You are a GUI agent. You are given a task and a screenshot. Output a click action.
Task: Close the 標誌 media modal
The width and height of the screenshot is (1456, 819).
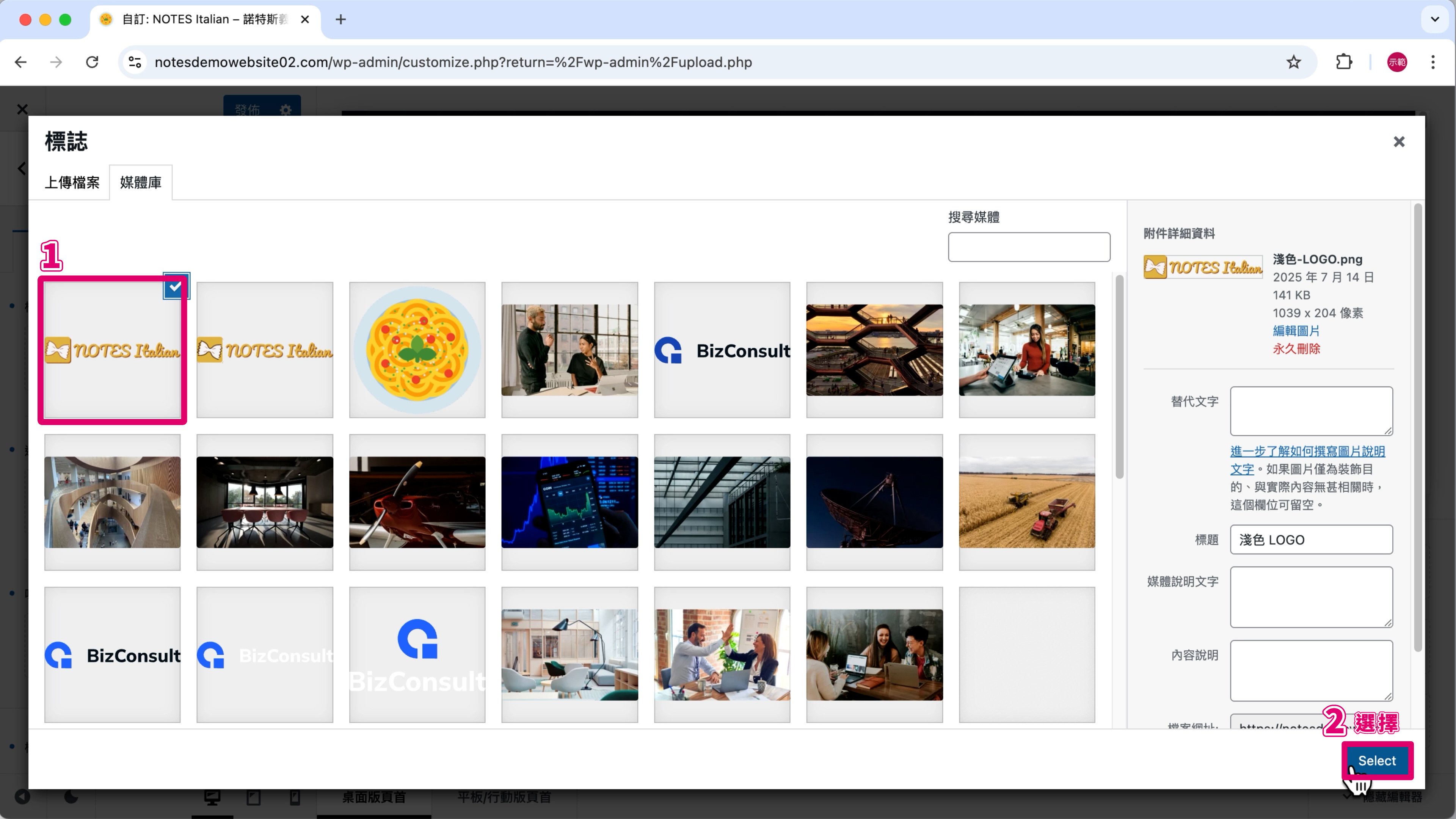(1398, 142)
